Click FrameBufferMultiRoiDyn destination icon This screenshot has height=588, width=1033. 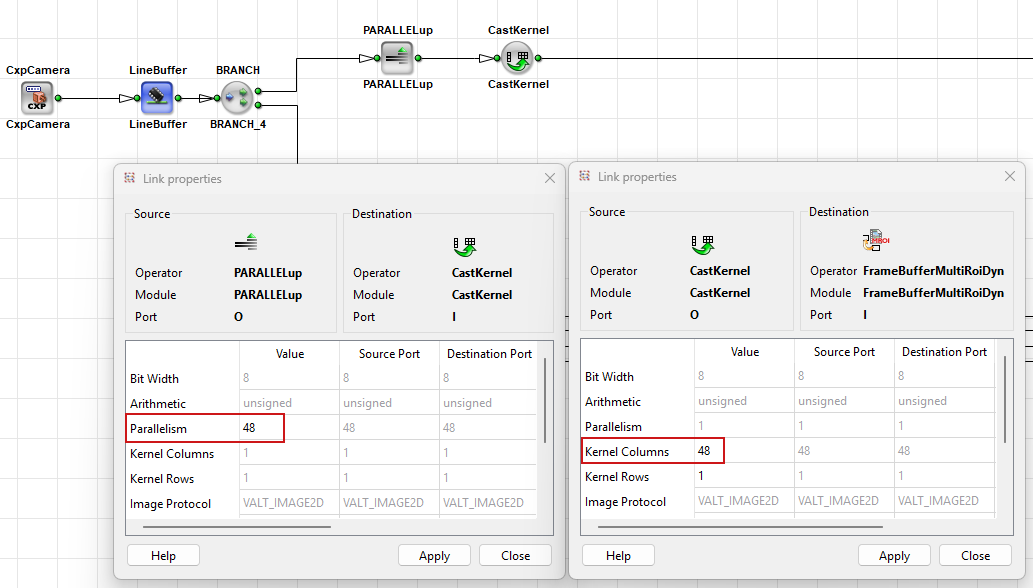[876, 240]
